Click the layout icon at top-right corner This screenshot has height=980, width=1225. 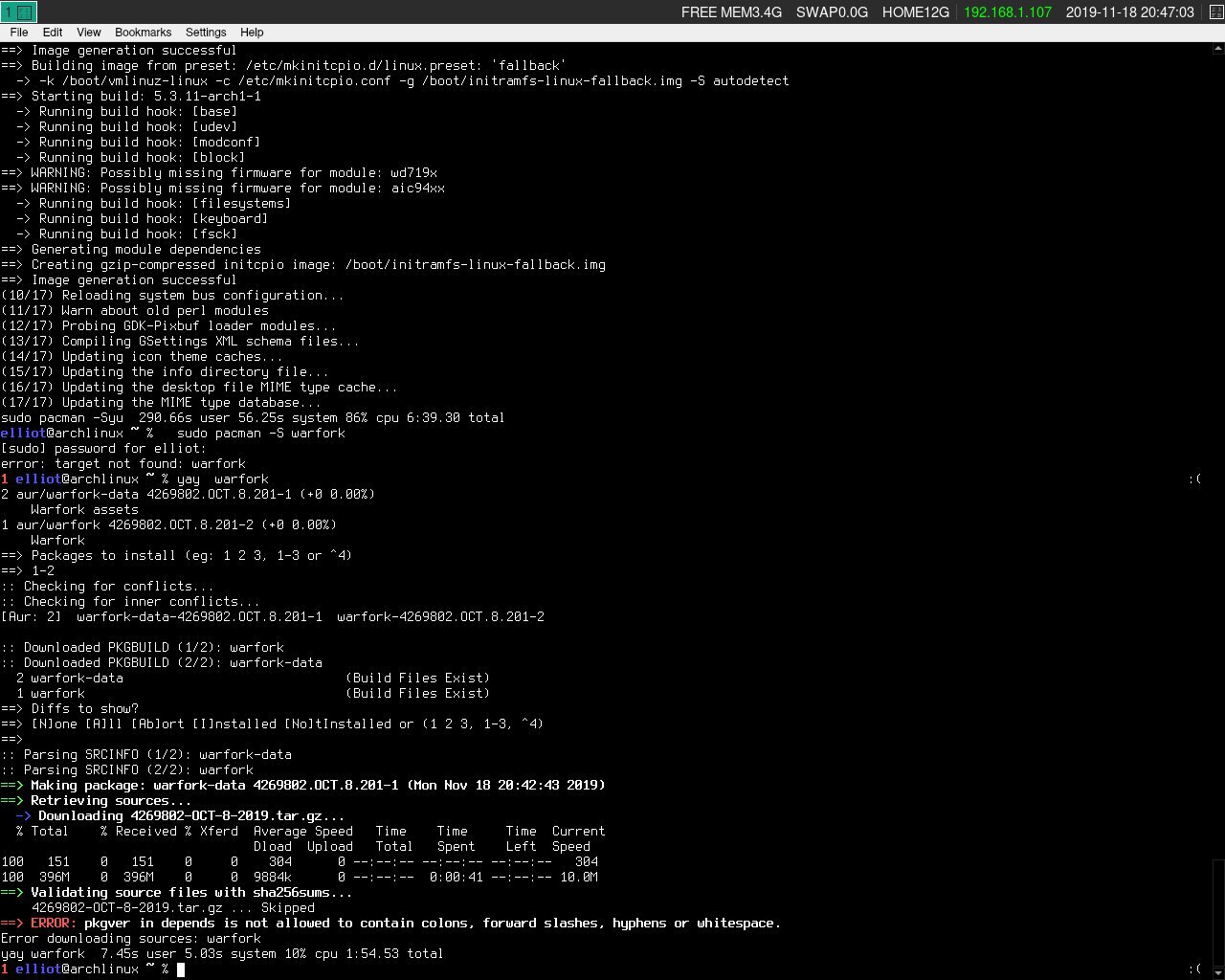click(x=1215, y=11)
